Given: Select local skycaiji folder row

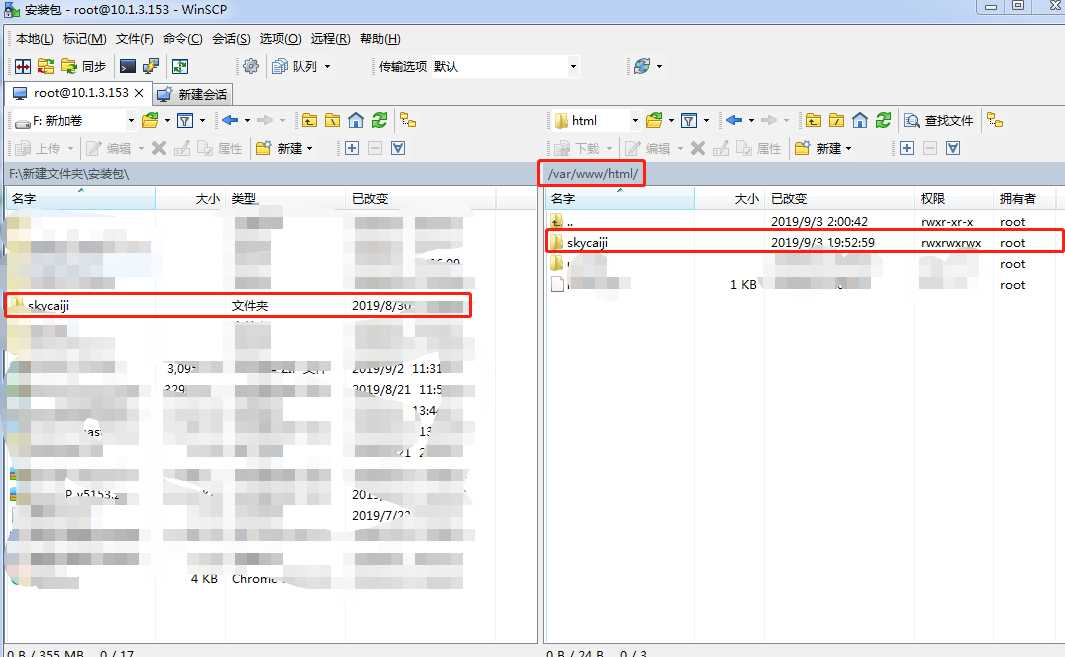Looking at the screenshot, I should pos(237,306).
